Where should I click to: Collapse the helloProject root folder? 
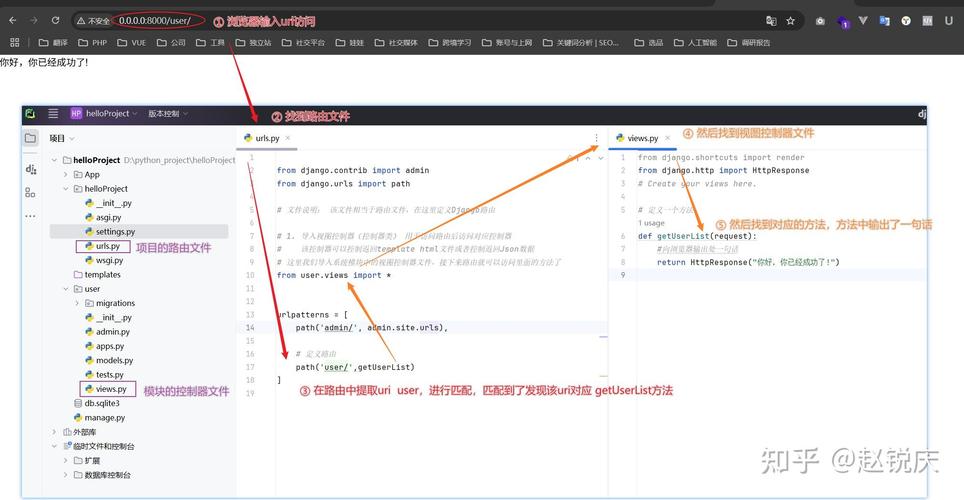[55, 160]
